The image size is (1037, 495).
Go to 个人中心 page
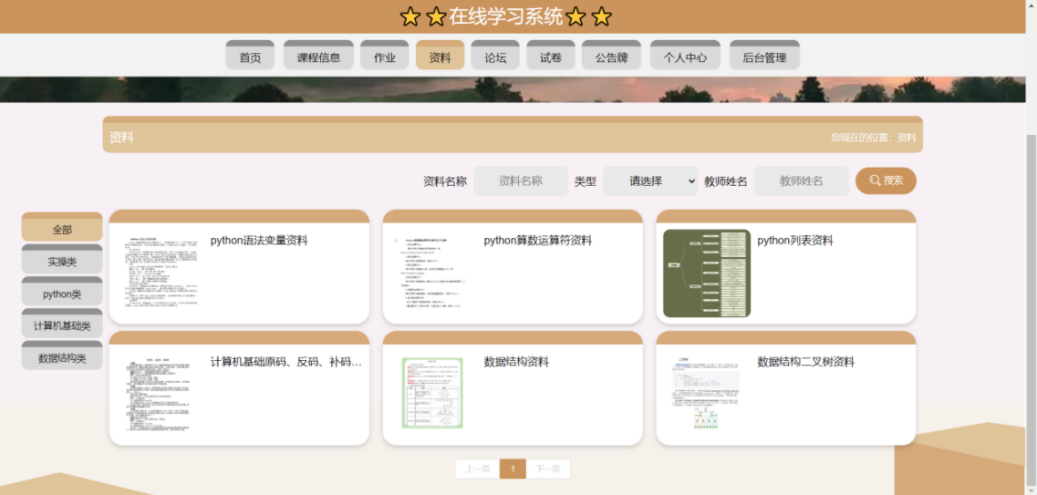[685, 58]
